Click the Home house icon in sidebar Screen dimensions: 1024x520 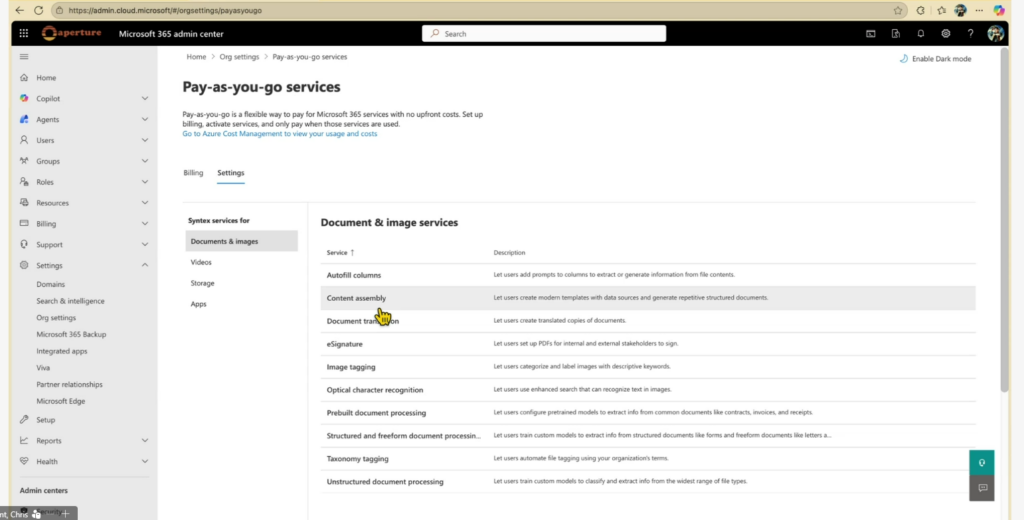(24, 78)
